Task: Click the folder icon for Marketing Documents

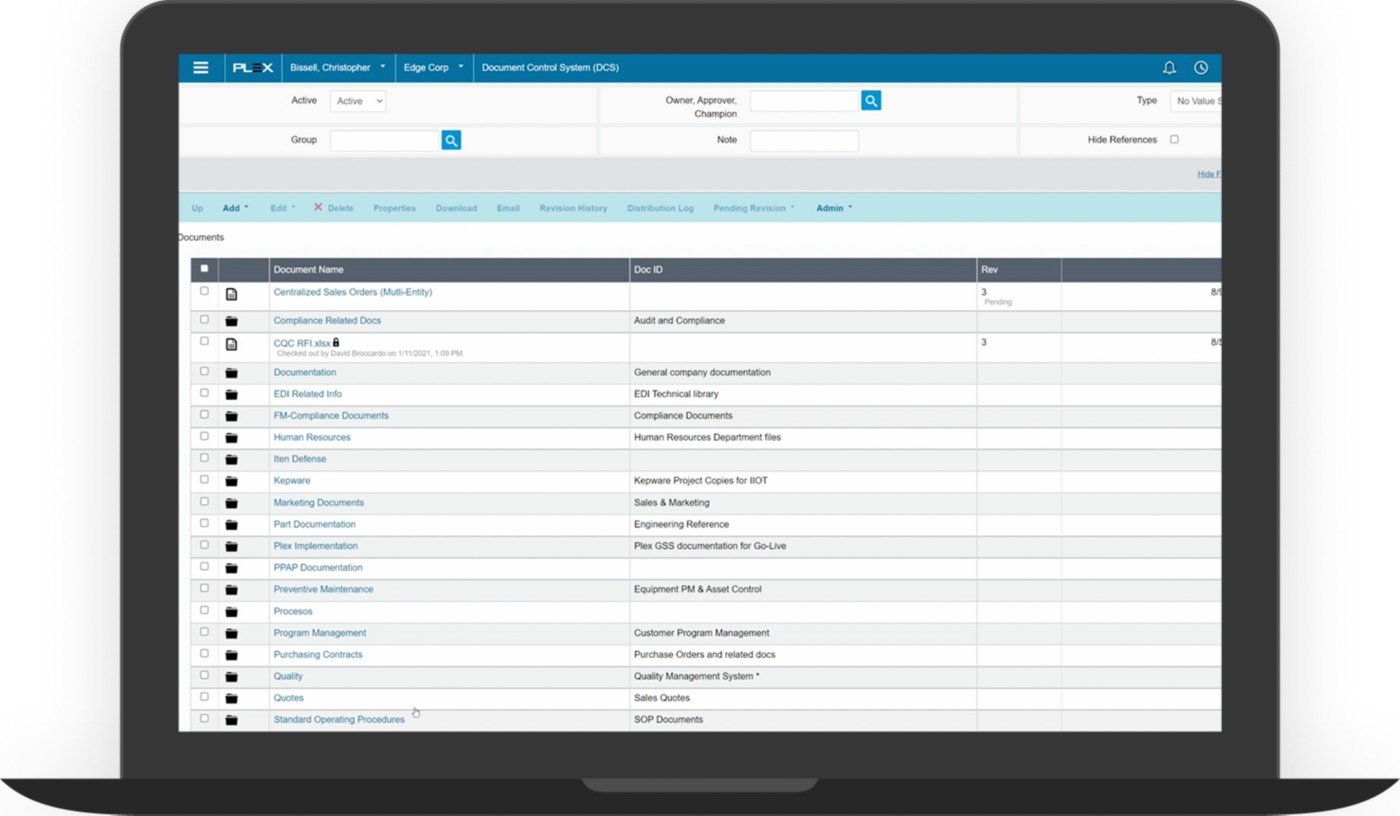Action: 232,503
